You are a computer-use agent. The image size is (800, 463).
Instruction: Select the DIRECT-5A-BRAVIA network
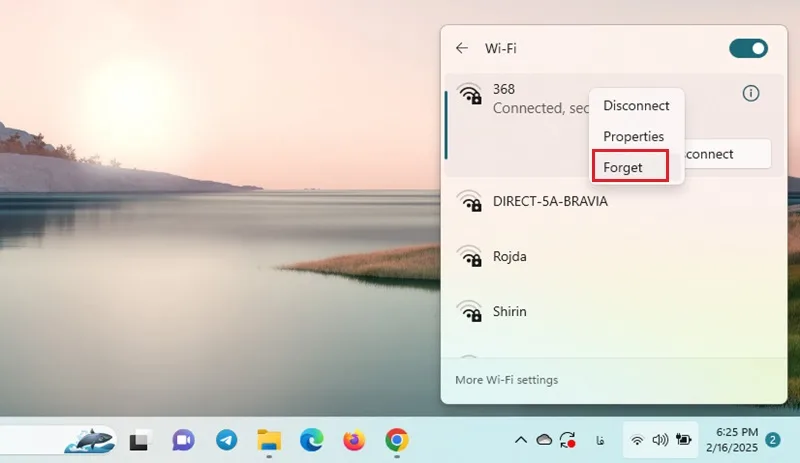pyautogui.click(x=614, y=202)
